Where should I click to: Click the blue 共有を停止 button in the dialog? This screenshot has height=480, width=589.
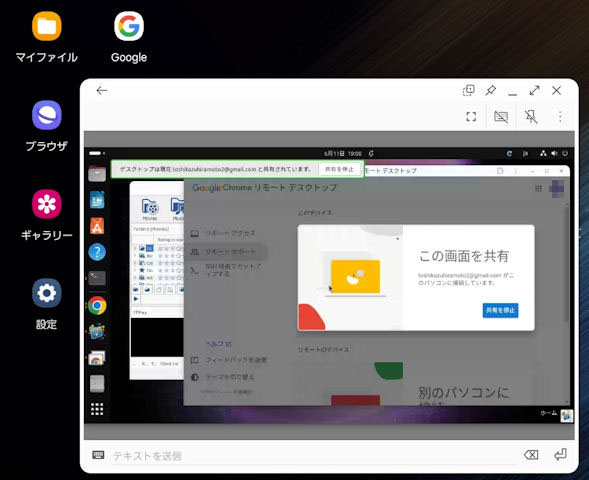[500, 310]
